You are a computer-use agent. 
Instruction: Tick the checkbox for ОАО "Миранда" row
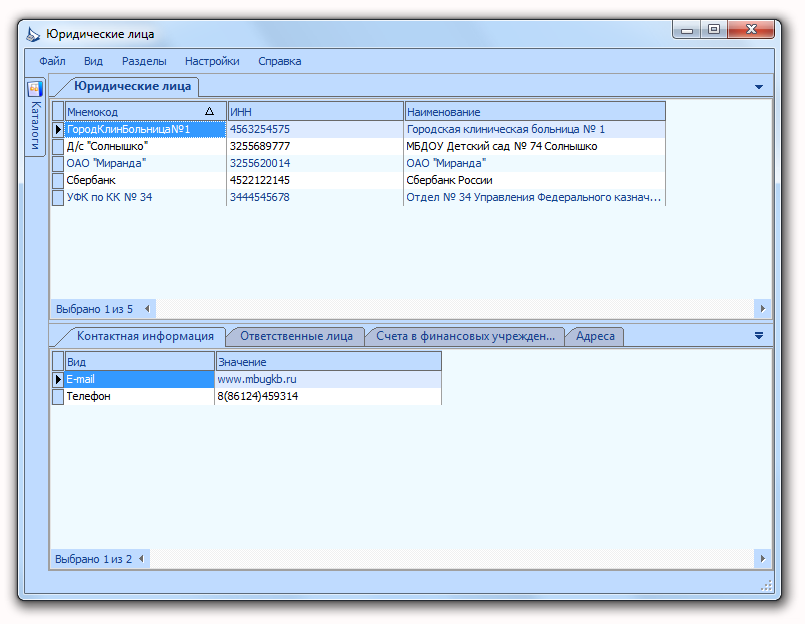(x=58, y=163)
